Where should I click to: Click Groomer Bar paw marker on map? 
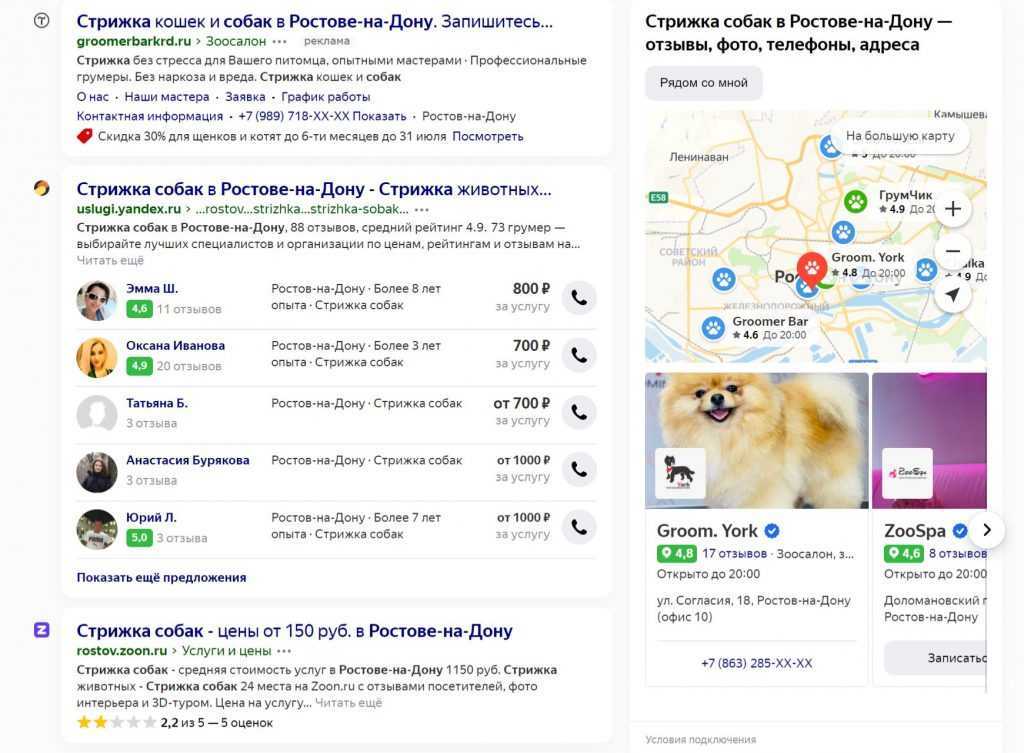tap(713, 327)
